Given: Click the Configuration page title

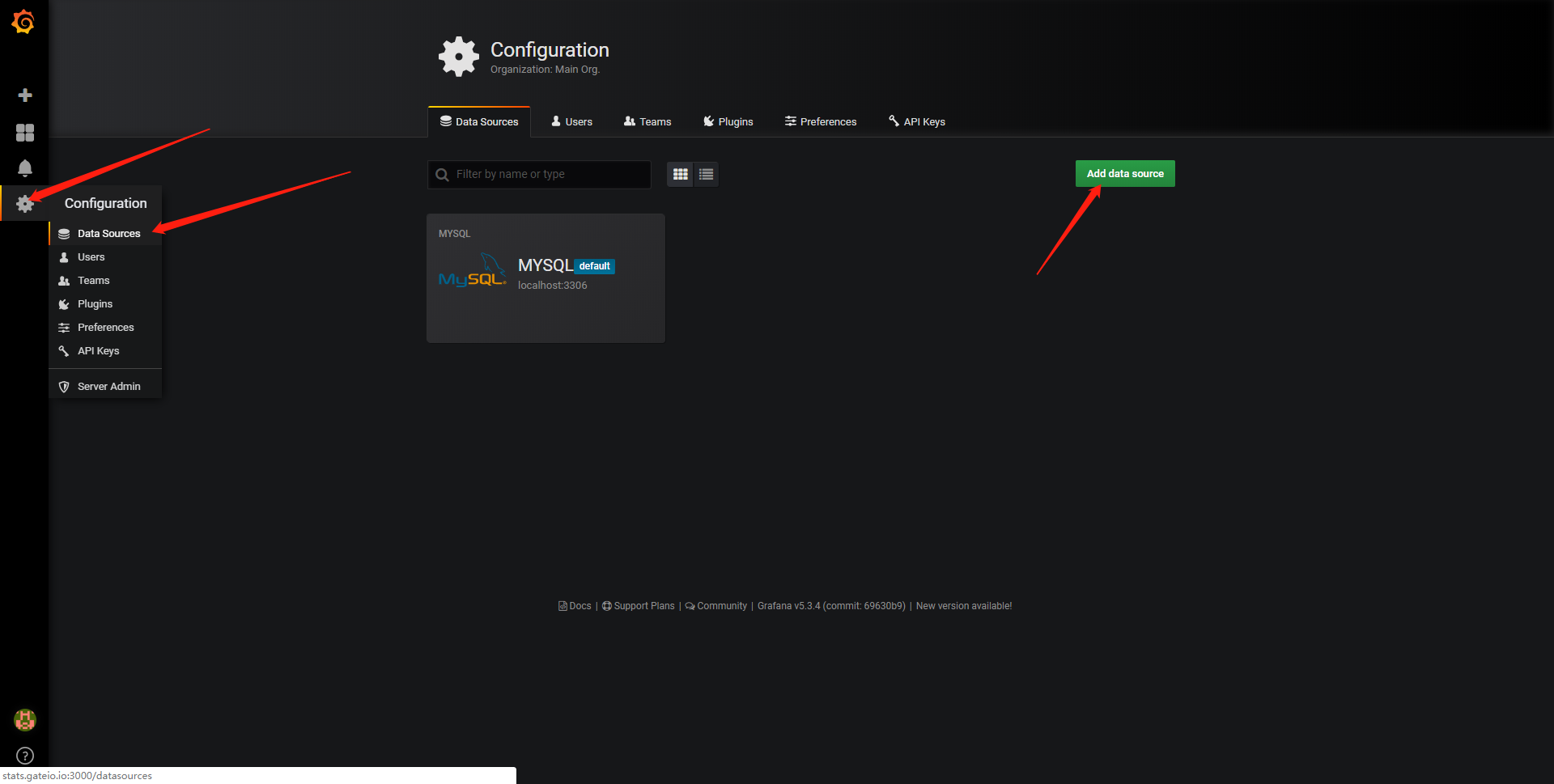Looking at the screenshot, I should pyautogui.click(x=550, y=50).
